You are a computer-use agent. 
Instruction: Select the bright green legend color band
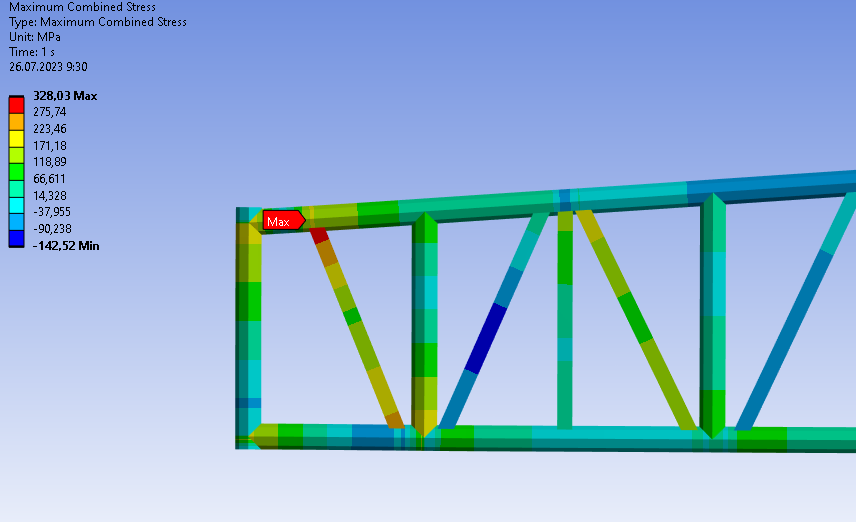(16, 172)
